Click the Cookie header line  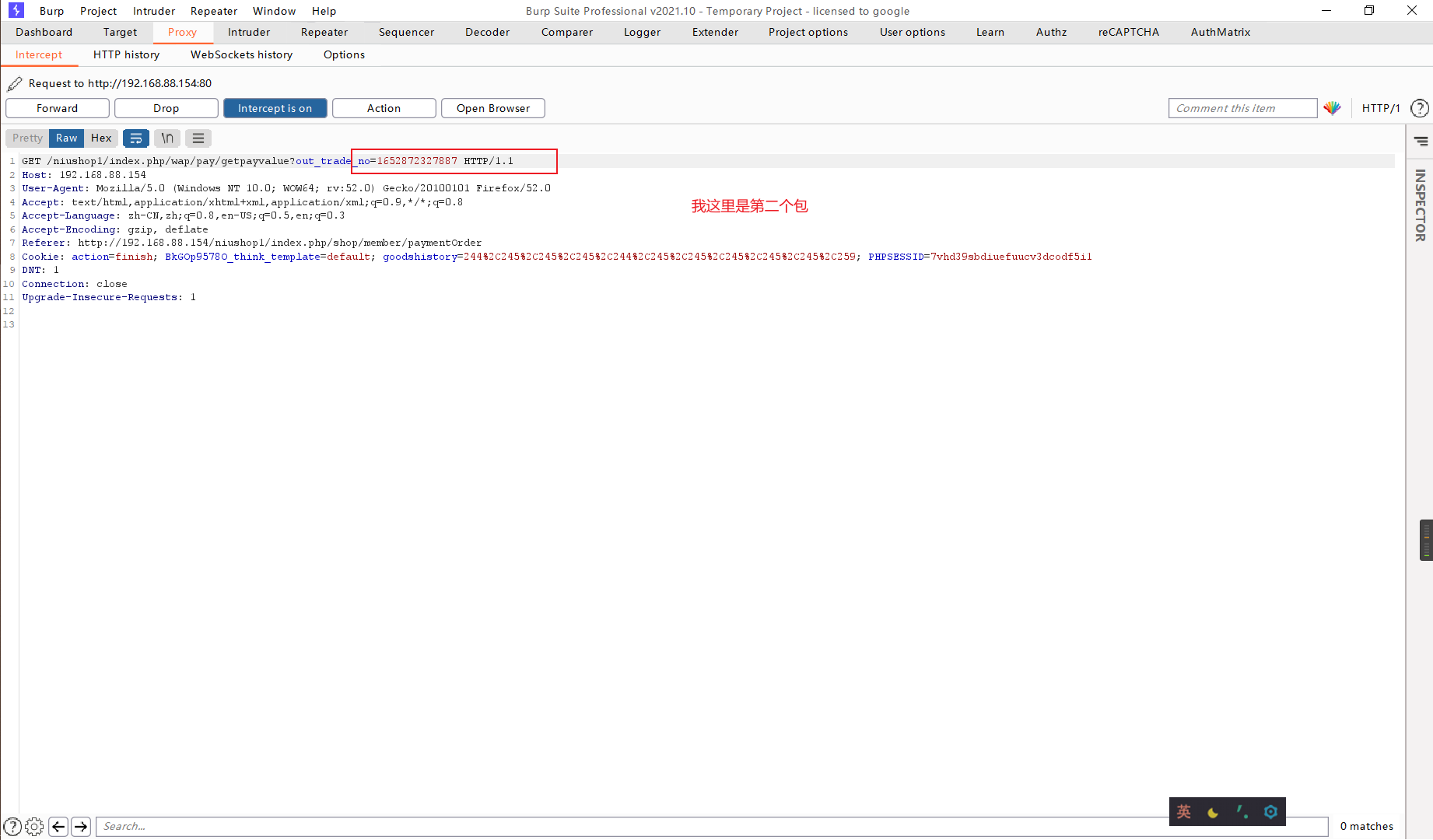click(556, 257)
